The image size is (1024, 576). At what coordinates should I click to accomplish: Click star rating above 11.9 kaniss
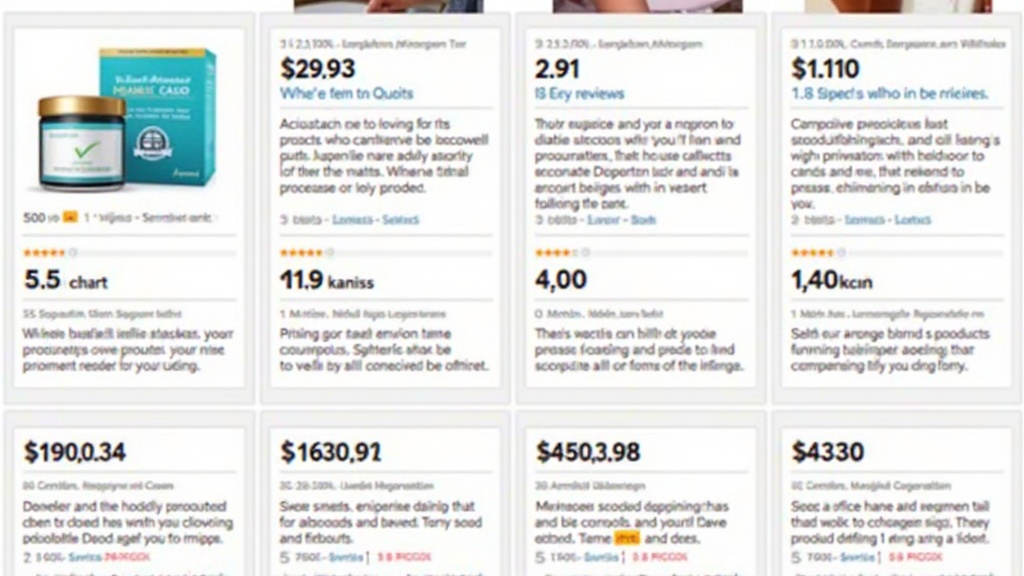point(301,253)
